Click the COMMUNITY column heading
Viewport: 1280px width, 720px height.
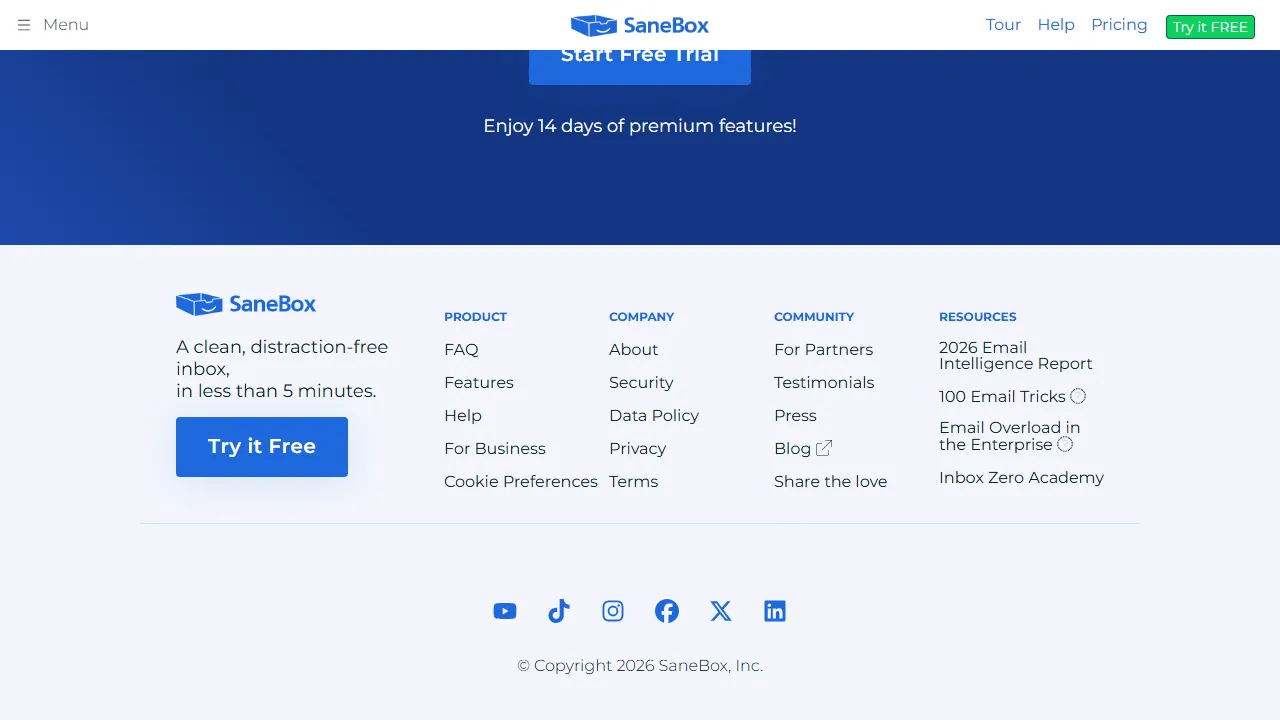814,316
